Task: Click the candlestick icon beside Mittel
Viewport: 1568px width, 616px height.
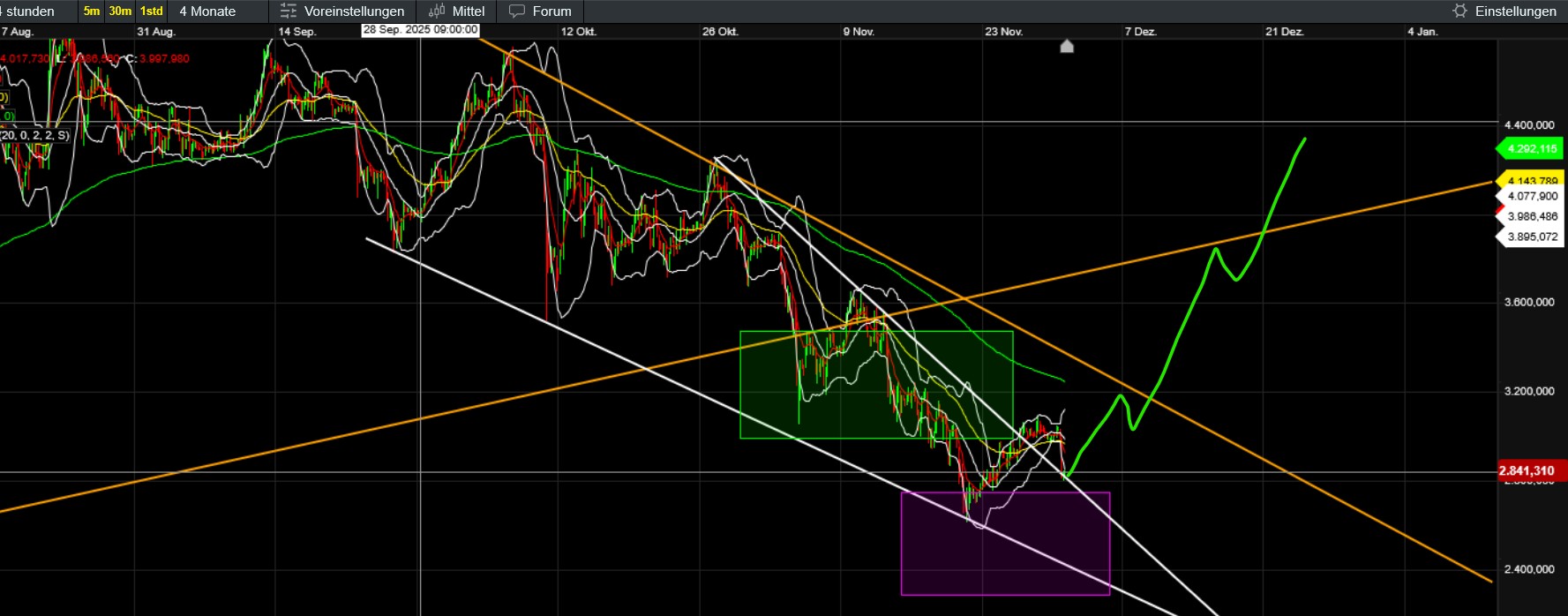Action: point(437,11)
